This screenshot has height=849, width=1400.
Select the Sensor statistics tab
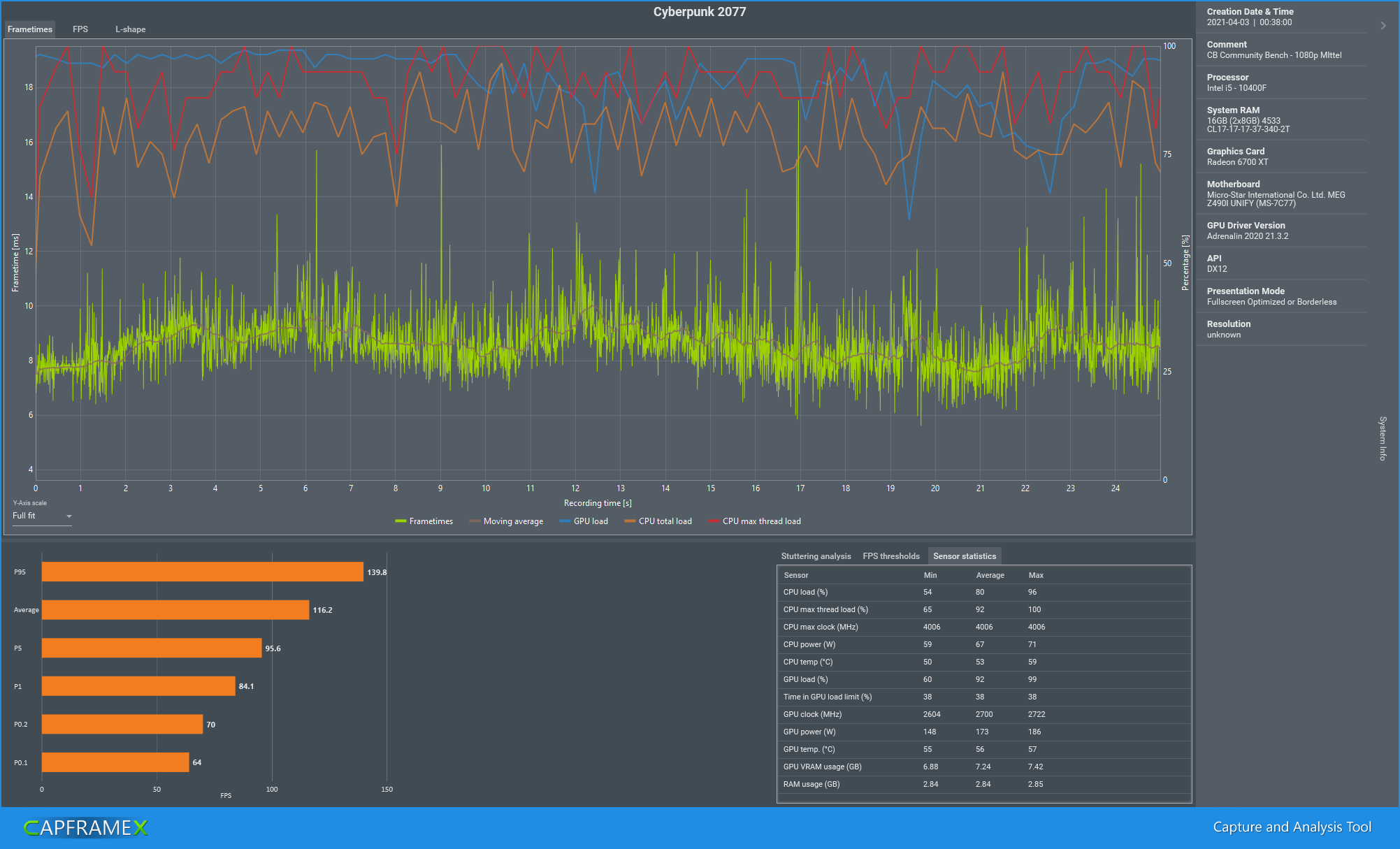click(964, 556)
